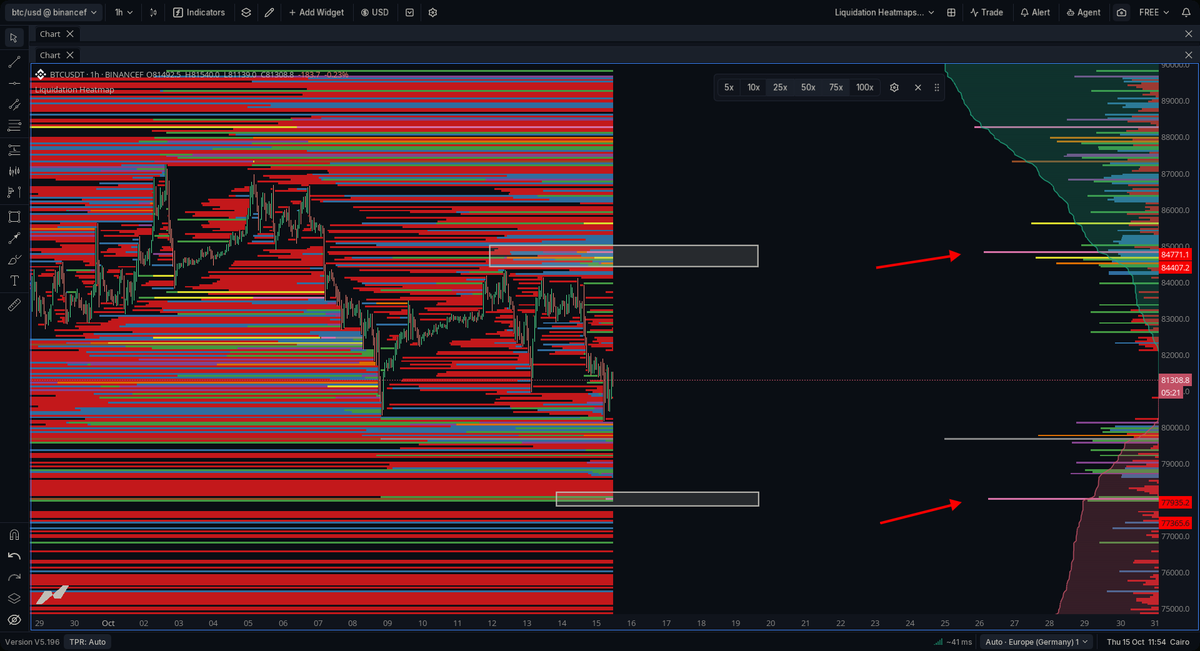Screen dimensions: 1200x651
Task: Open the 1h timeframe dropdown
Action: coord(122,13)
